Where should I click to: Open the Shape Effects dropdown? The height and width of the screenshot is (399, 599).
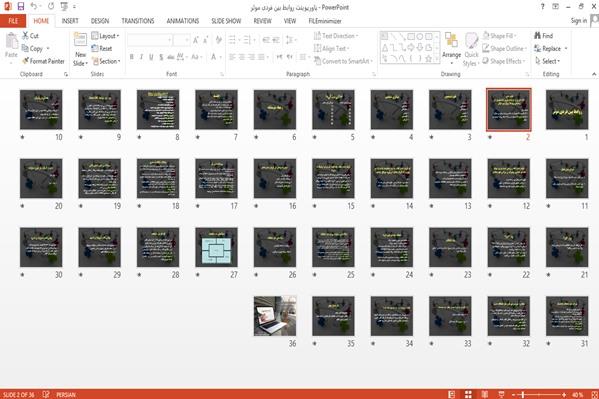(x=504, y=61)
